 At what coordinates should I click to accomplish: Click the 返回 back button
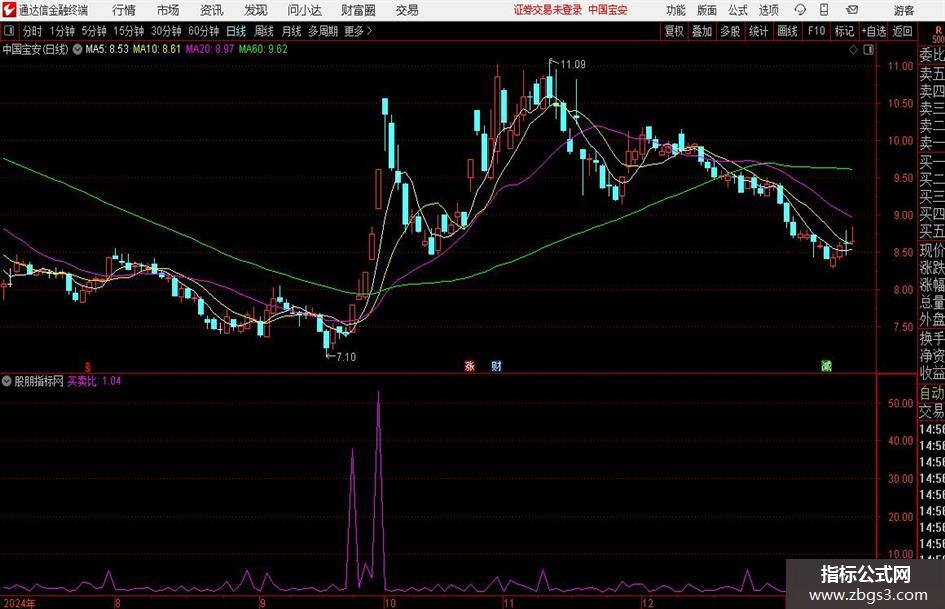(x=902, y=31)
